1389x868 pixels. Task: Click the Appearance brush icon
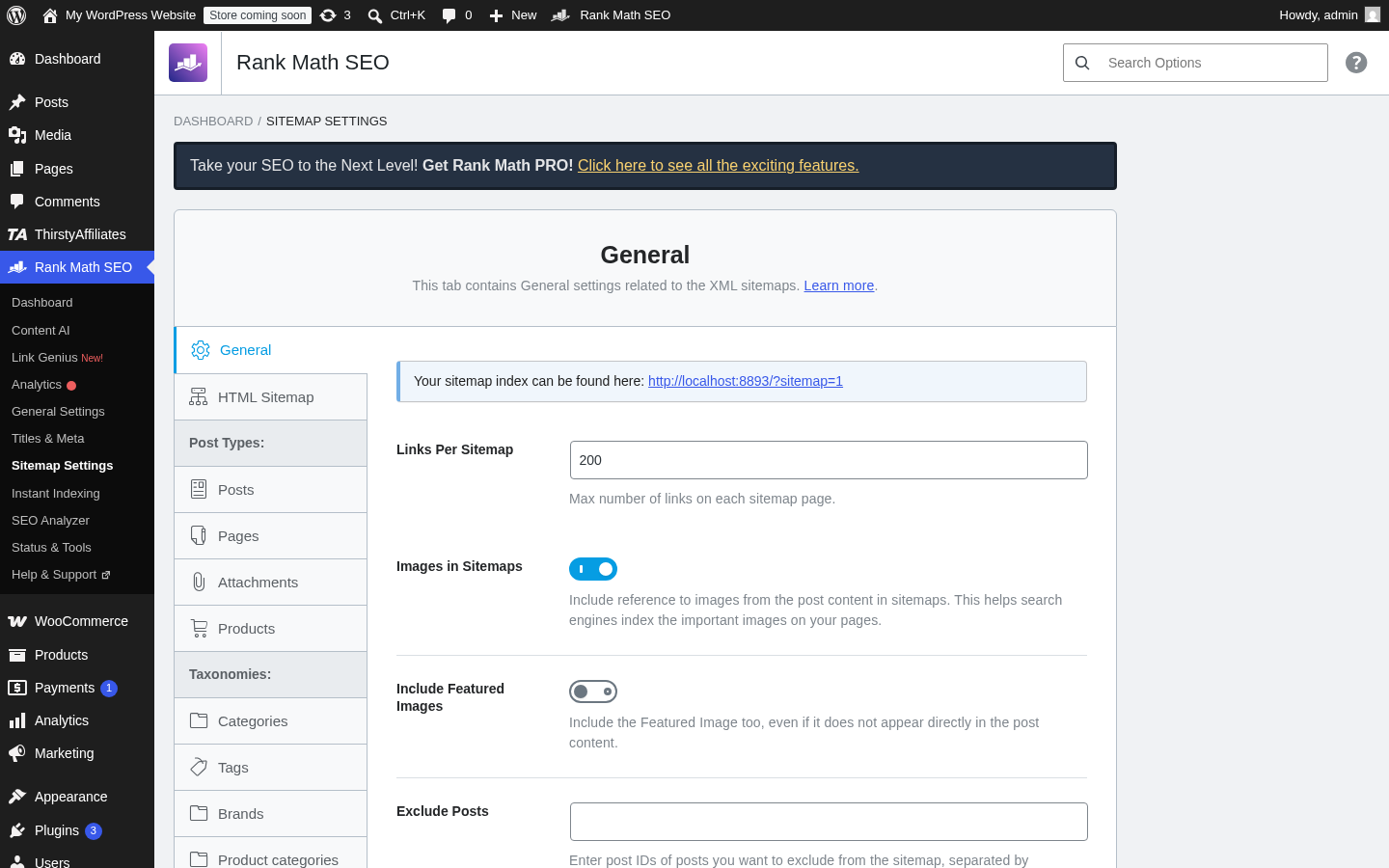tap(17, 797)
